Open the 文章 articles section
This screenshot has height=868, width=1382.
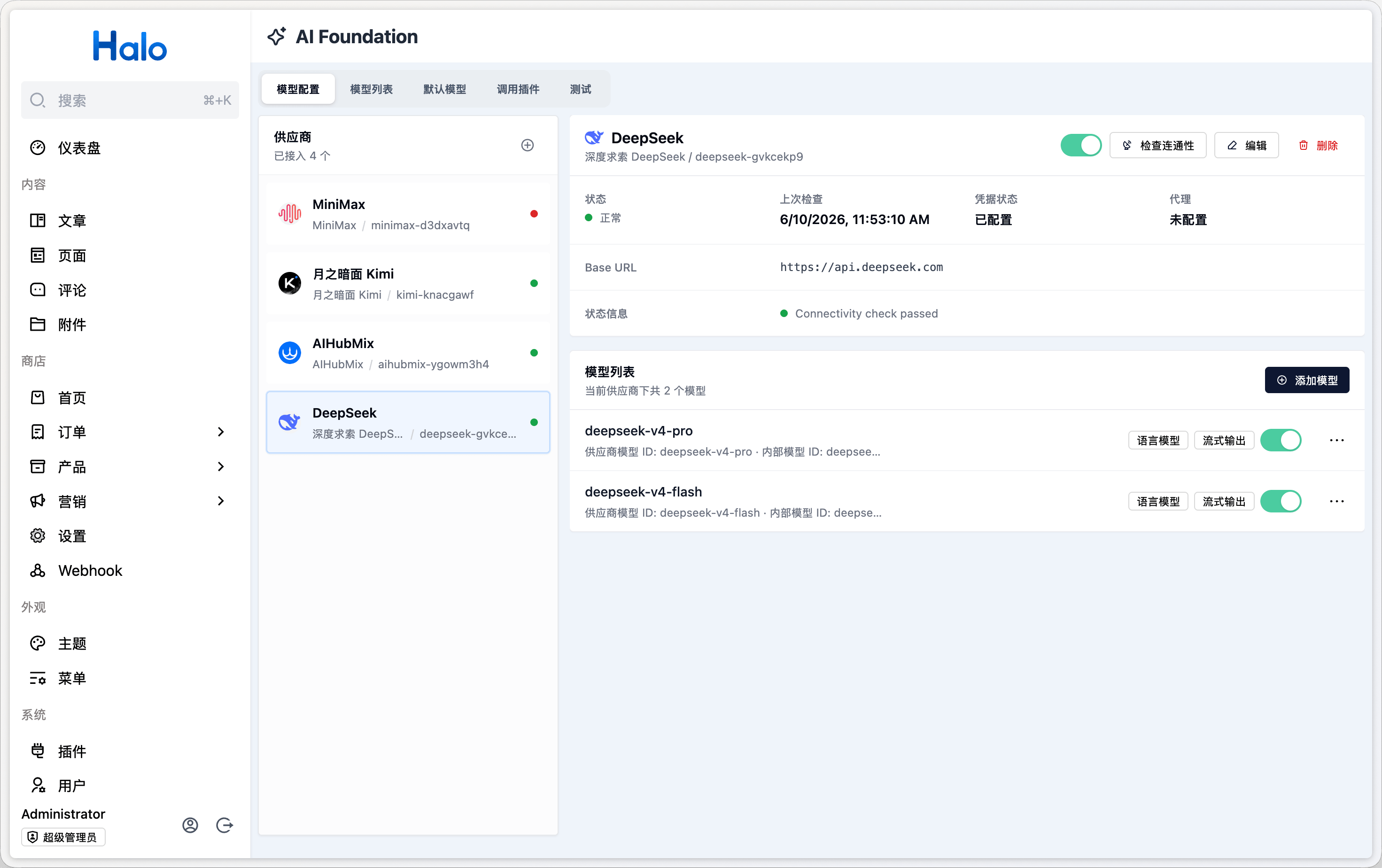130,221
